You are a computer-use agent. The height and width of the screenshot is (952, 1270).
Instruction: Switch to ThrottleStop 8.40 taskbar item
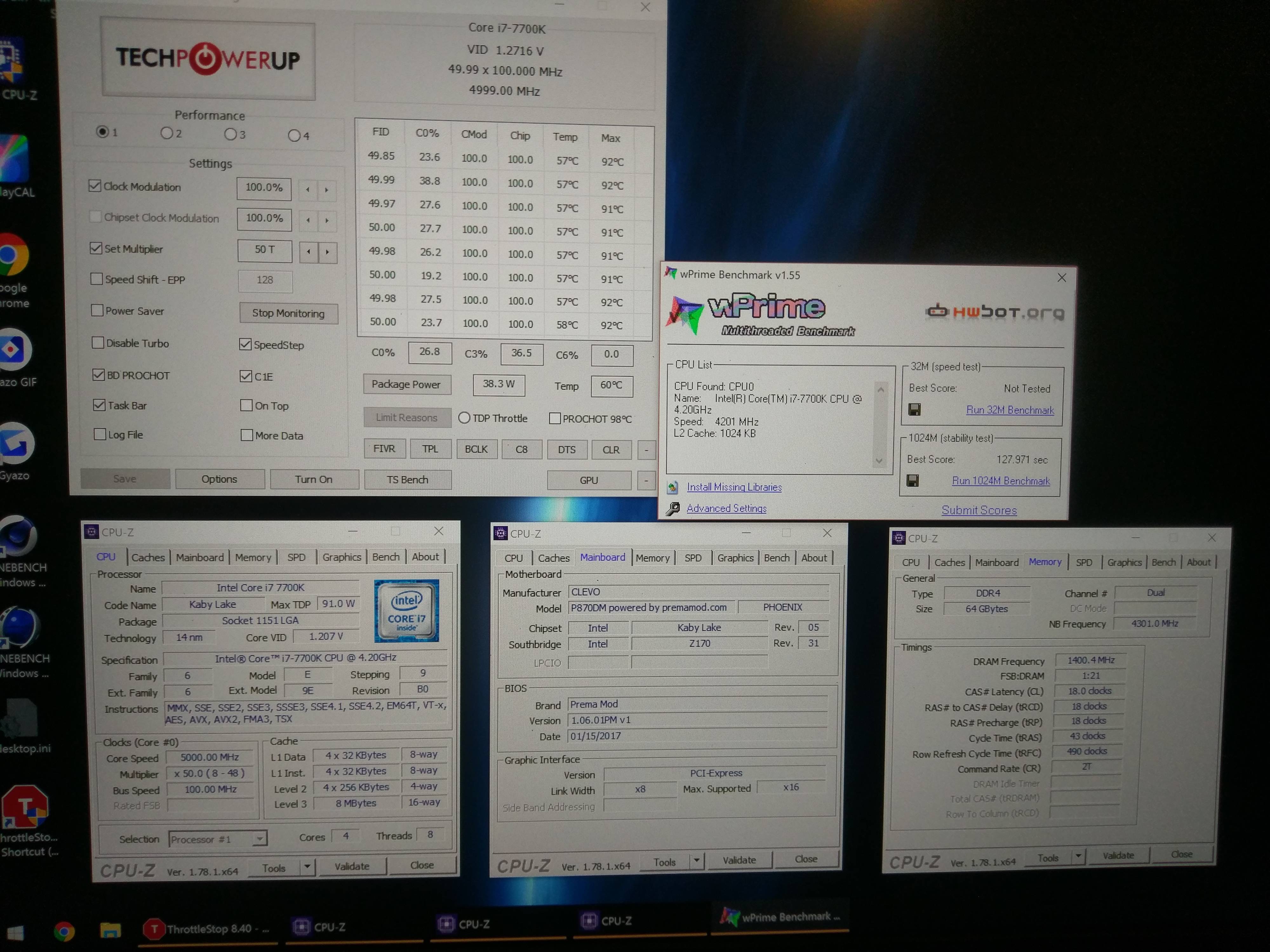[x=207, y=929]
